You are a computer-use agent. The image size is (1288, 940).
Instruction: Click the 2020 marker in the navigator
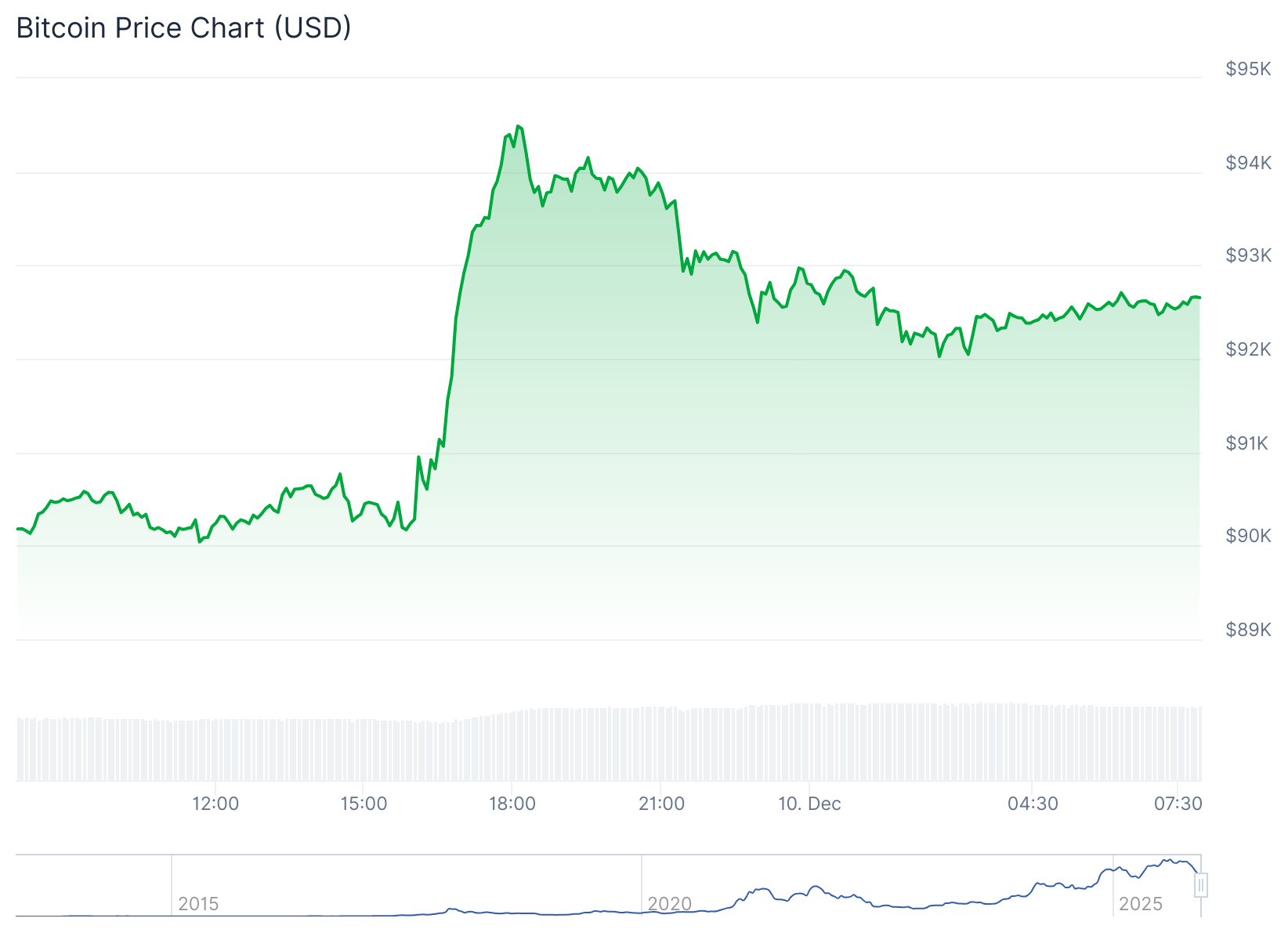point(669,904)
